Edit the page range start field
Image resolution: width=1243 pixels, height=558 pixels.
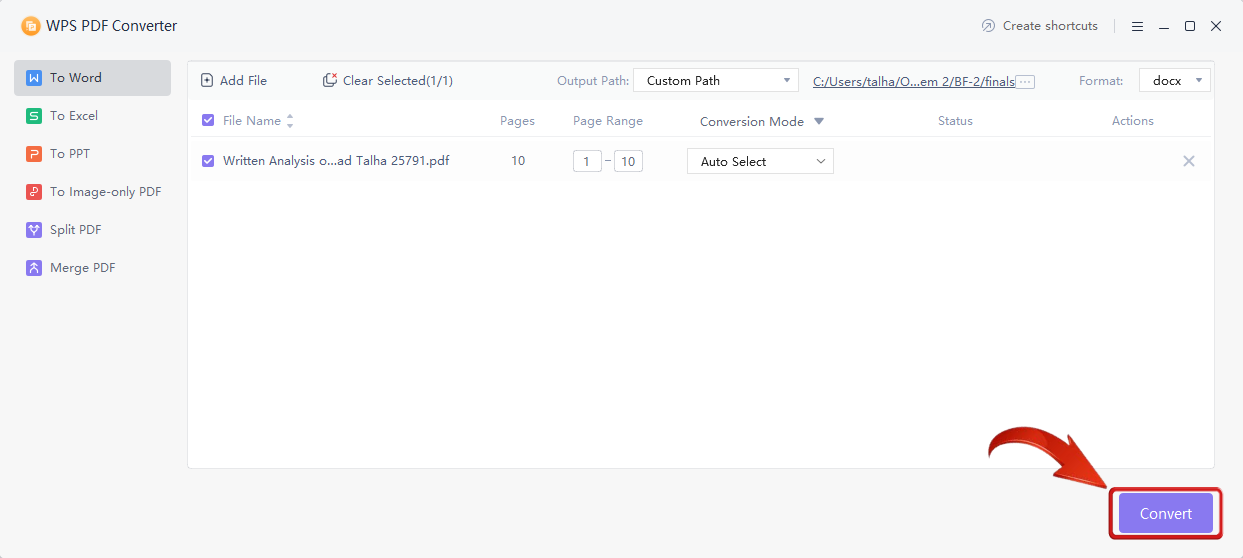(587, 161)
